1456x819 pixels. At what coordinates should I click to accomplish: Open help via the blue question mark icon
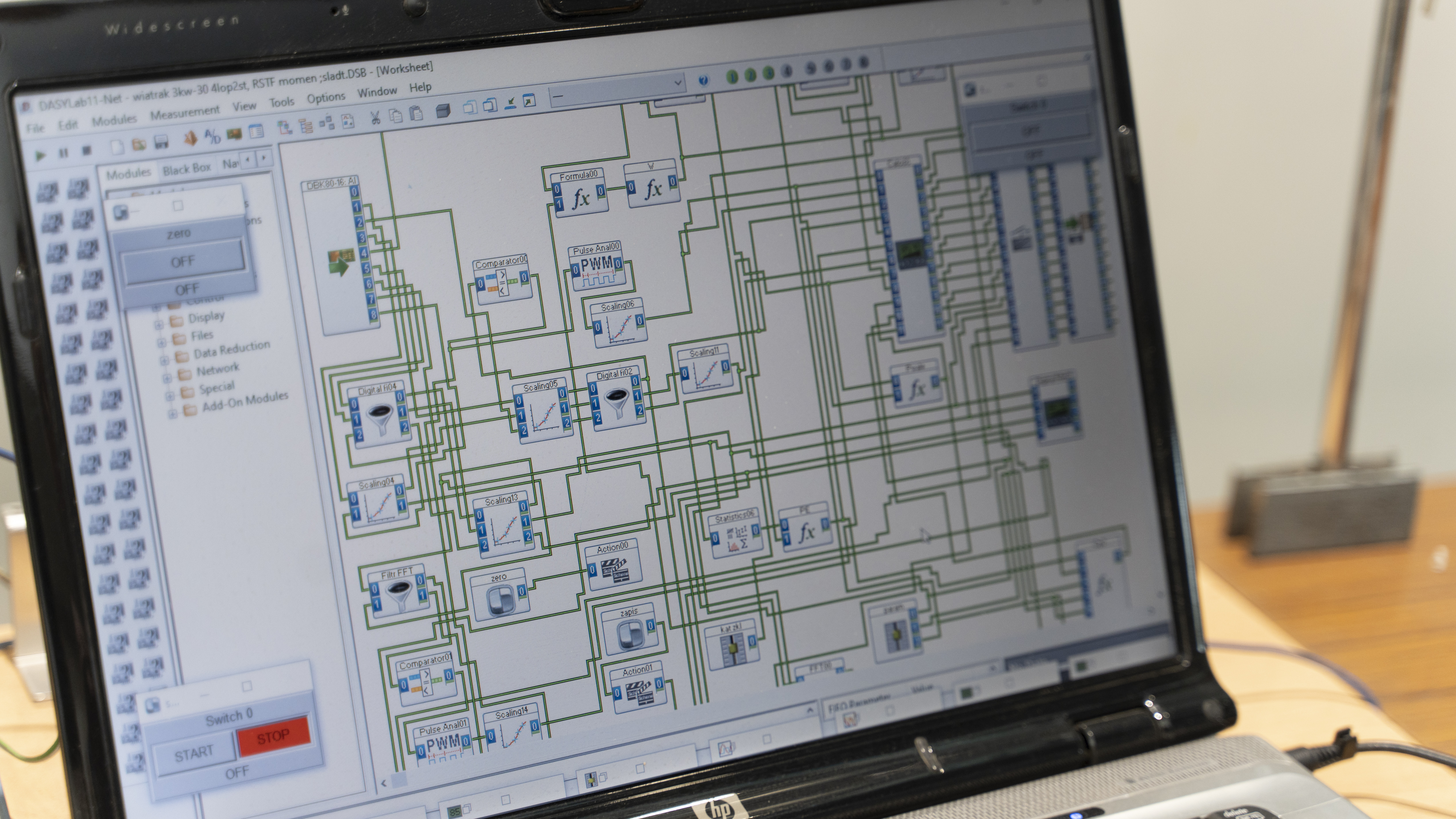(x=703, y=80)
